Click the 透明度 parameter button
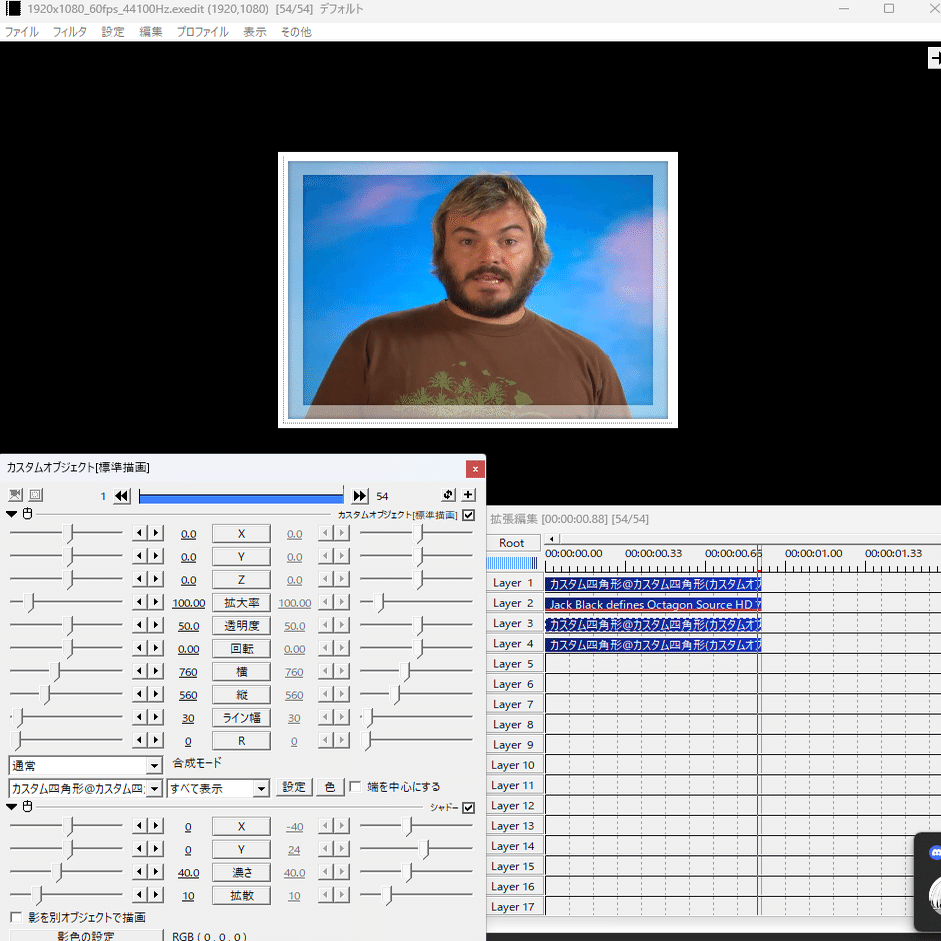 coord(241,625)
